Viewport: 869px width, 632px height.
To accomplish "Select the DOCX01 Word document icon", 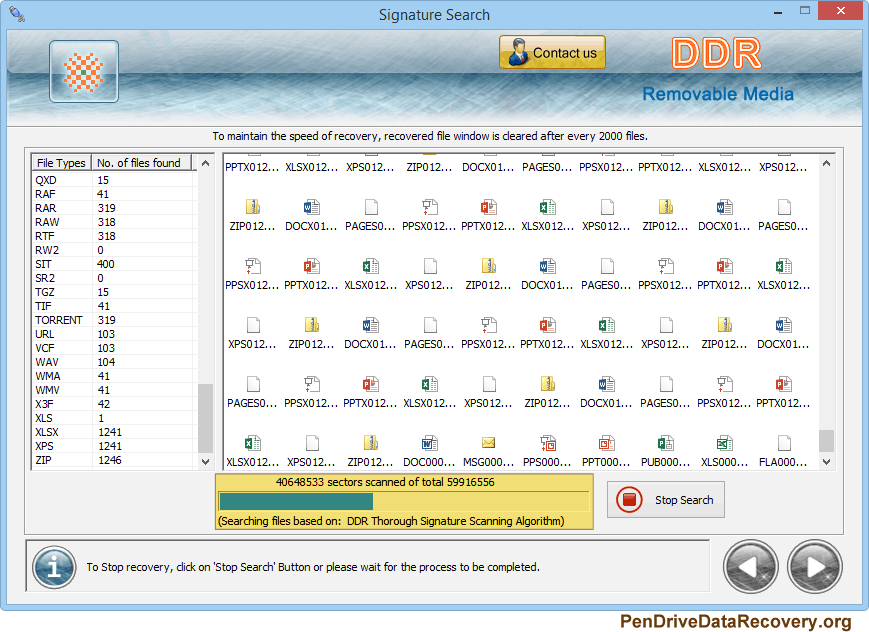I will tap(311, 209).
